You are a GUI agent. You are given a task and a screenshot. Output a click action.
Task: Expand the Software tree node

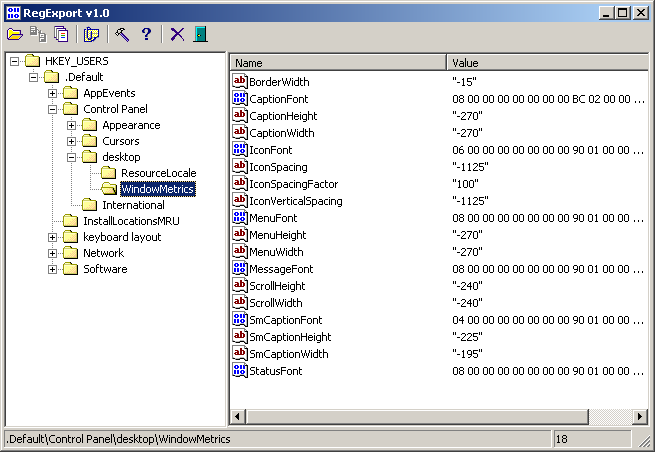pos(52,269)
